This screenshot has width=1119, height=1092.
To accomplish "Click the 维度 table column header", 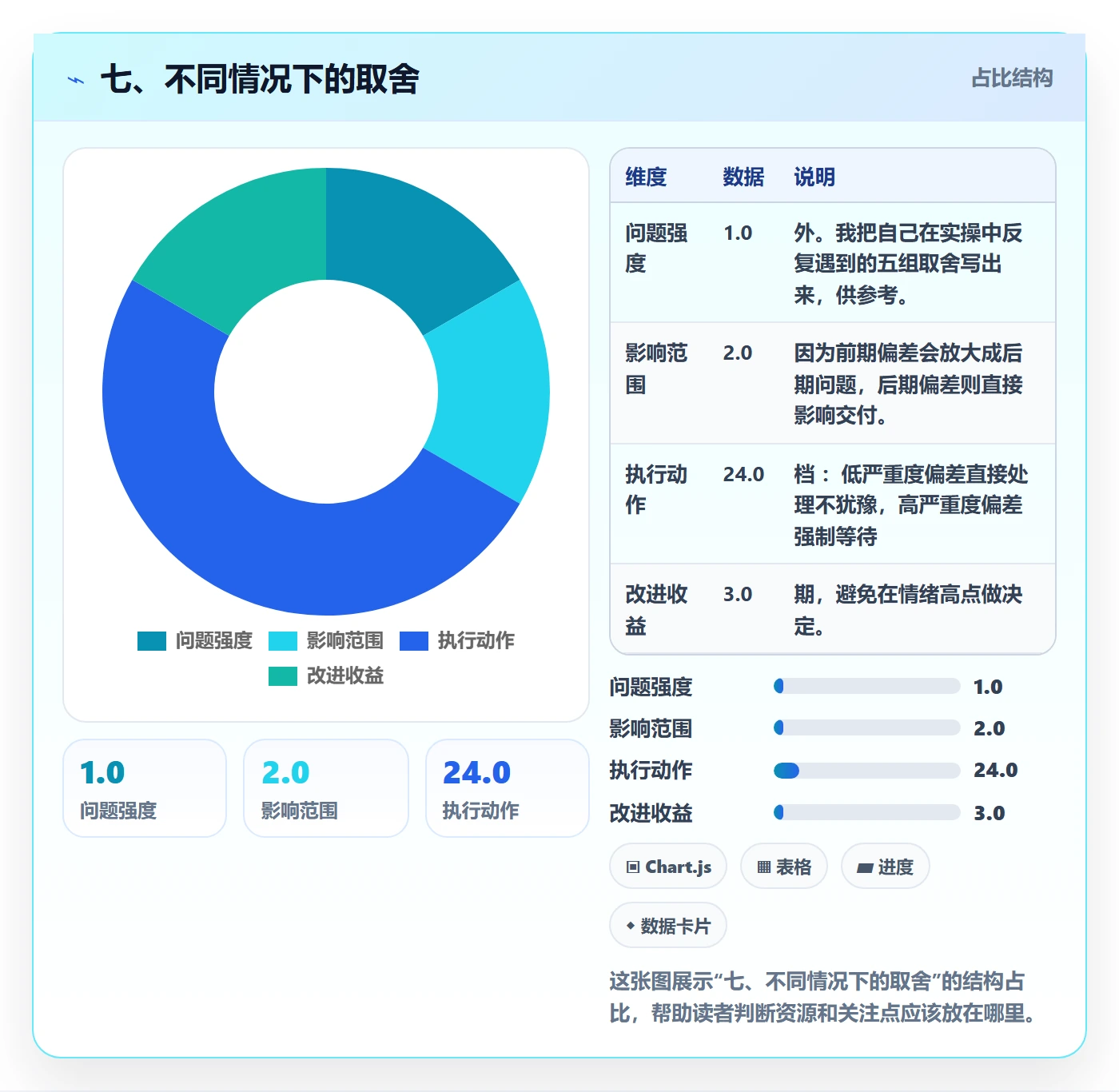I will (x=646, y=177).
